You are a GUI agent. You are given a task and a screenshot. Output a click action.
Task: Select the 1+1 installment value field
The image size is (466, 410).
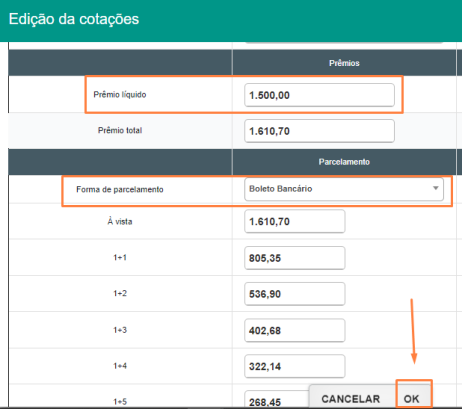[x=294, y=258]
